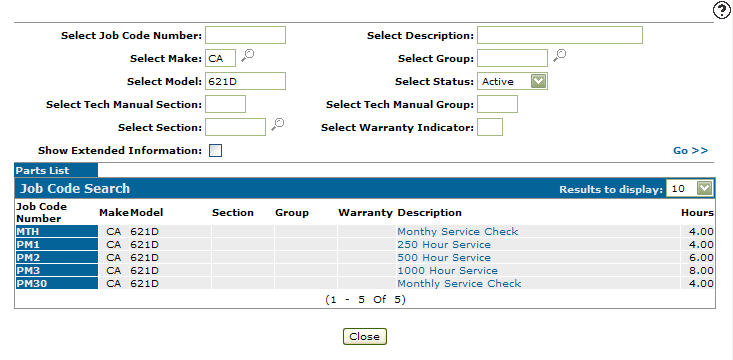The height and width of the screenshot is (360, 733).
Task: Open the 500 Hour Service link
Action: click(x=444, y=258)
